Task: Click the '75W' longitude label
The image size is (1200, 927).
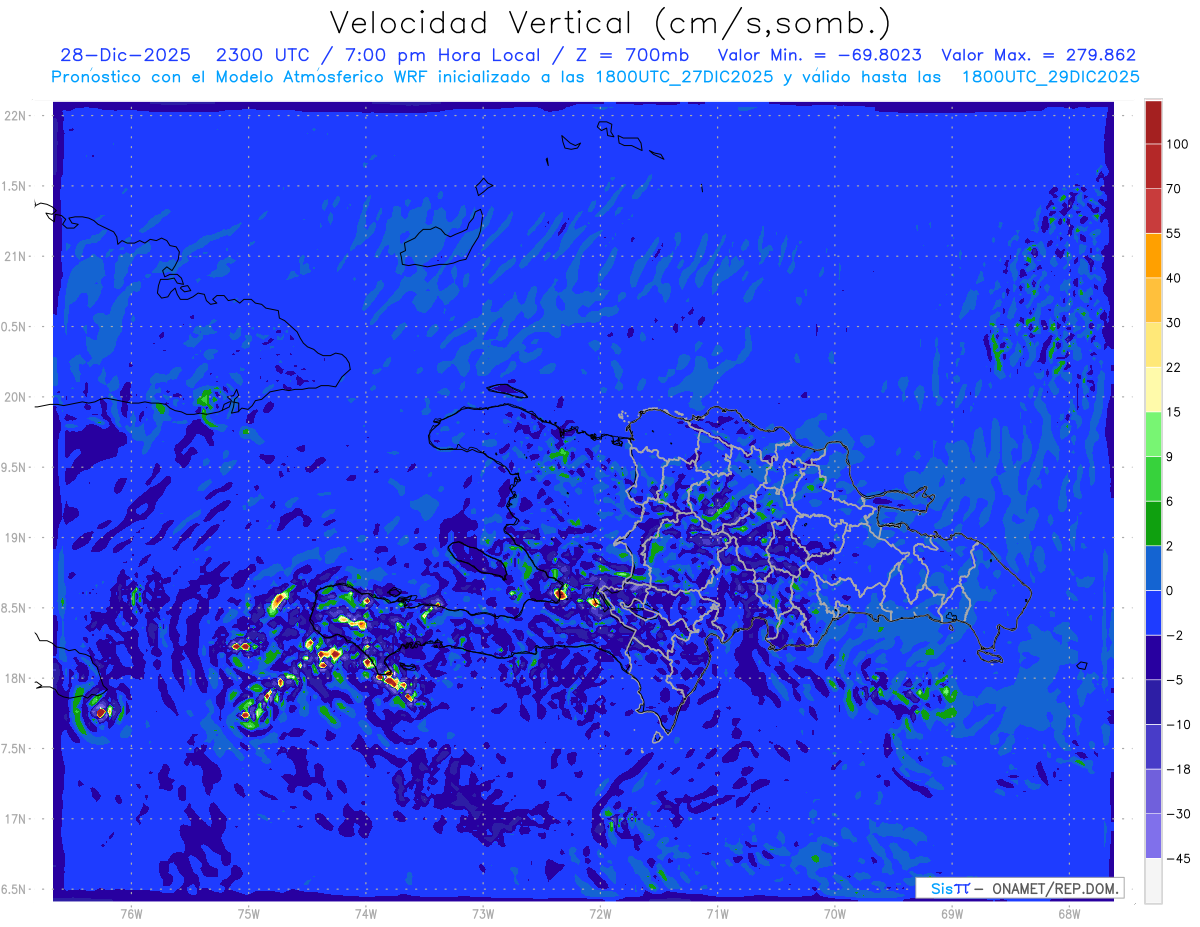Action: point(249,913)
